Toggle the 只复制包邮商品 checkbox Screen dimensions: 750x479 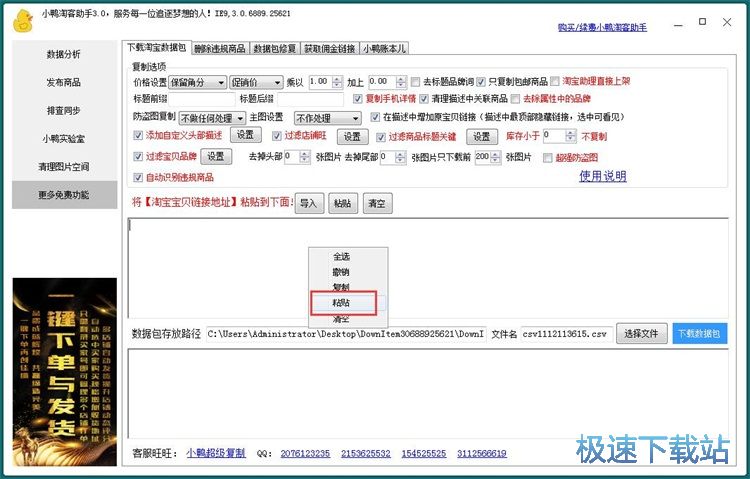click(481, 82)
